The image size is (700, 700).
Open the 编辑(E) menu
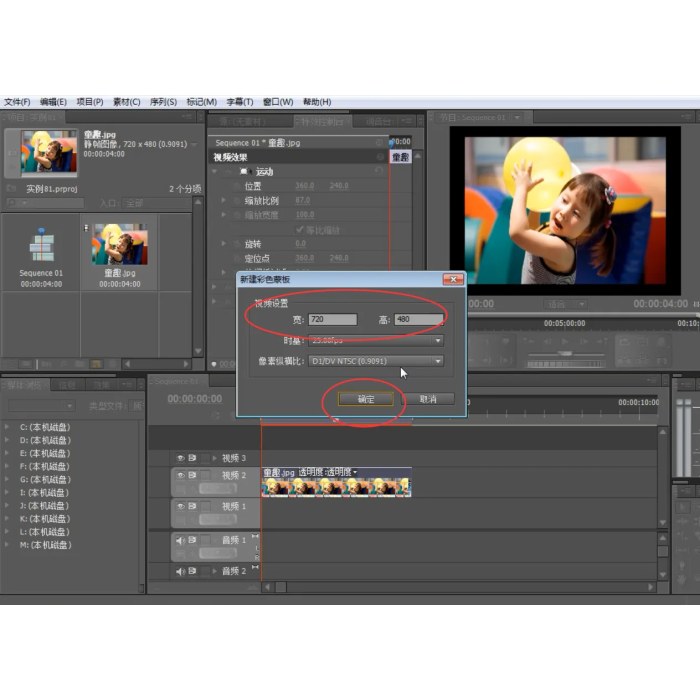click(x=53, y=102)
